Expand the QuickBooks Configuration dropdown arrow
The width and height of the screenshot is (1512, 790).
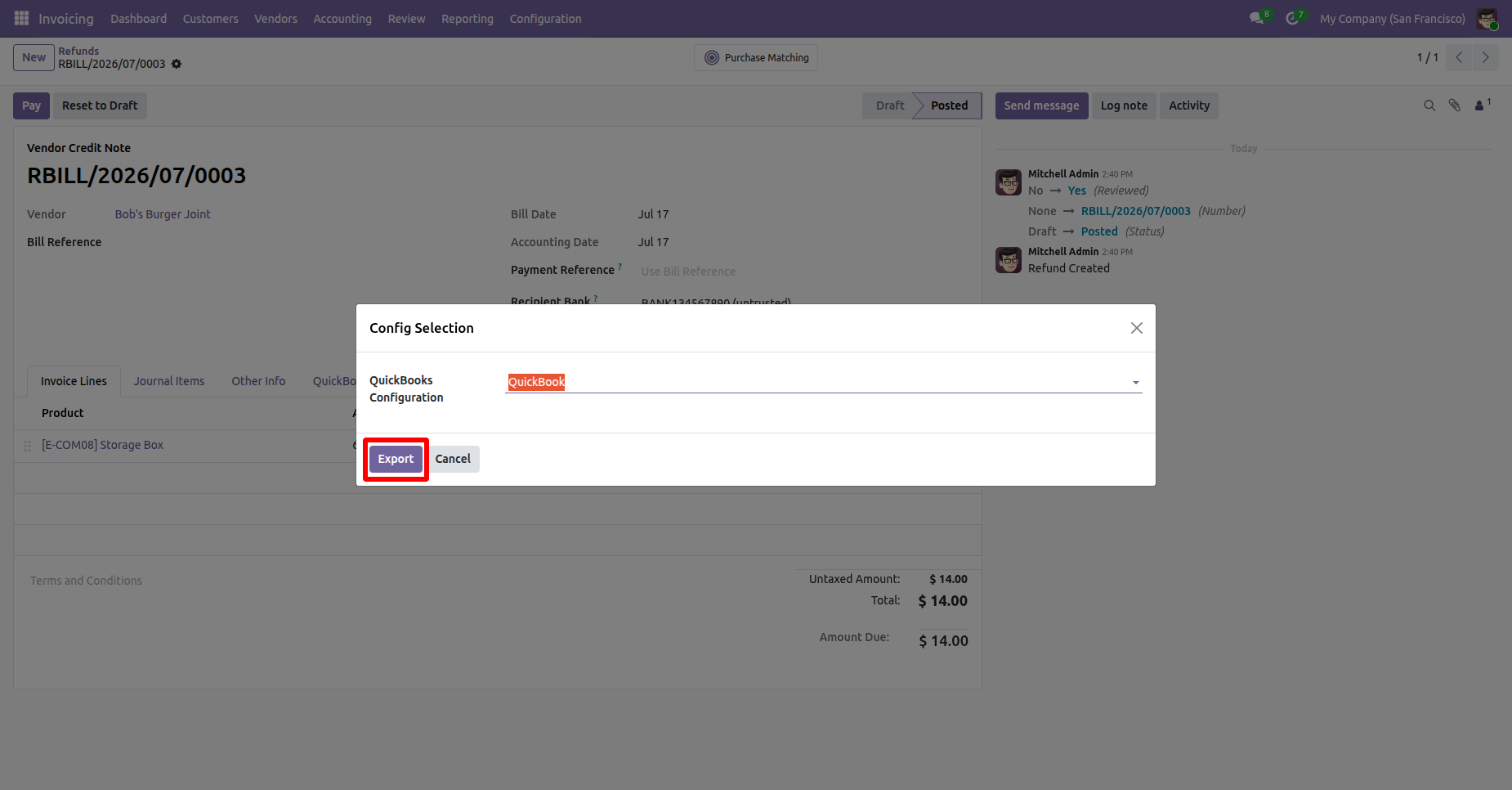(1135, 383)
